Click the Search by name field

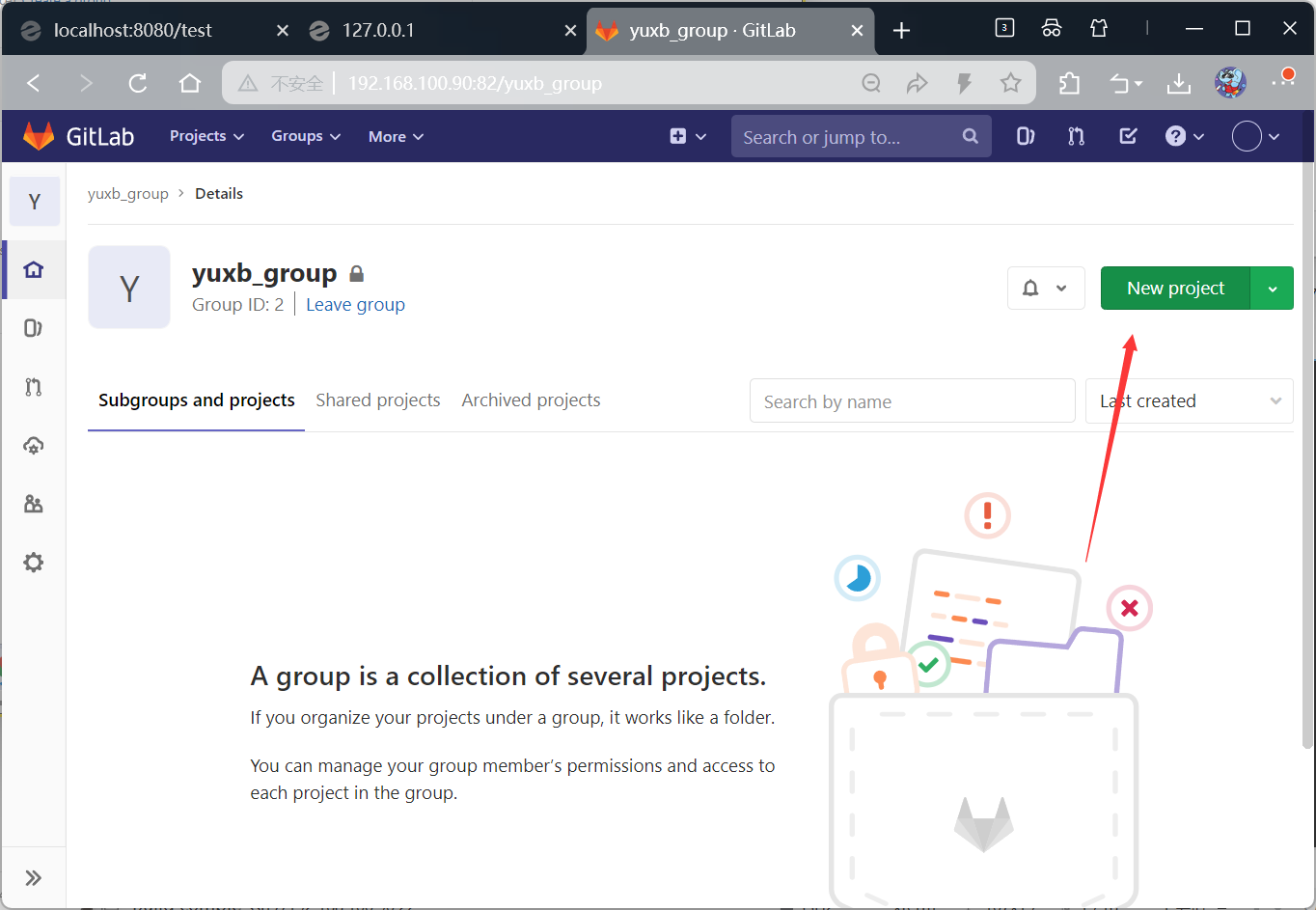913,400
